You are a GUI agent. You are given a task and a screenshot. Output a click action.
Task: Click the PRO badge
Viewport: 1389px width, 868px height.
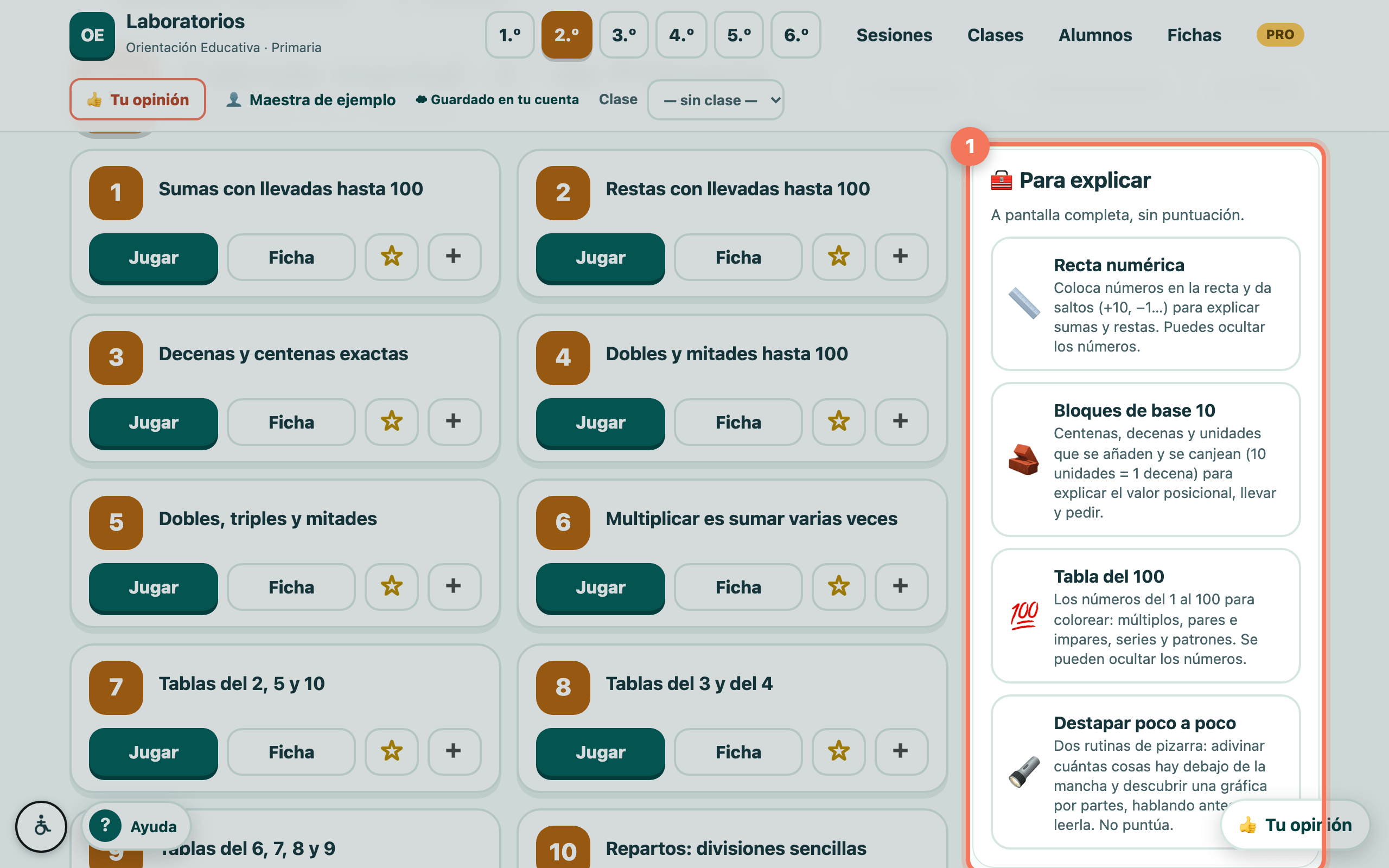(x=1280, y=35)
